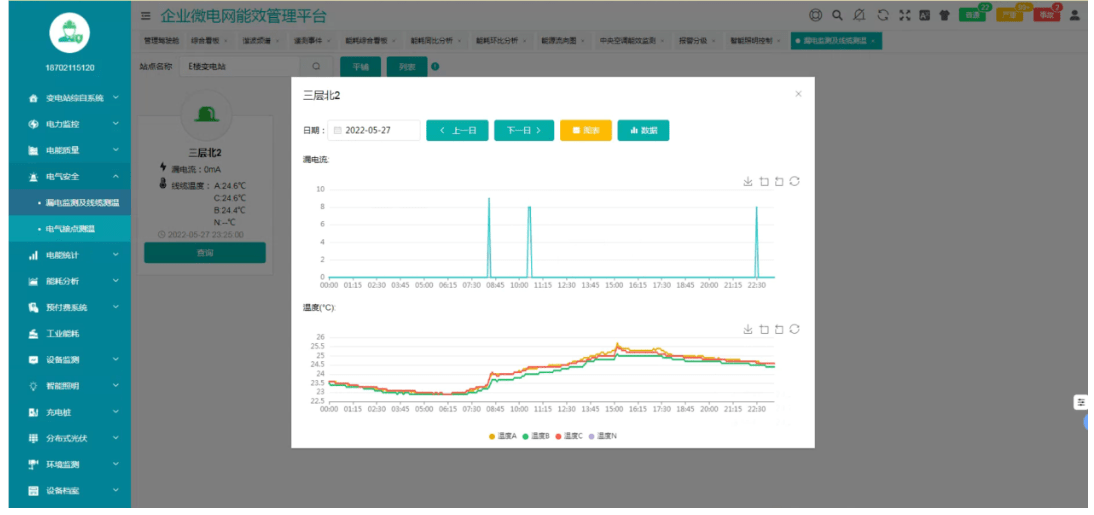Screen dimensions: 1094x515
Task: Click the station name field E楼变电站
Action: [x=240, y=67]
